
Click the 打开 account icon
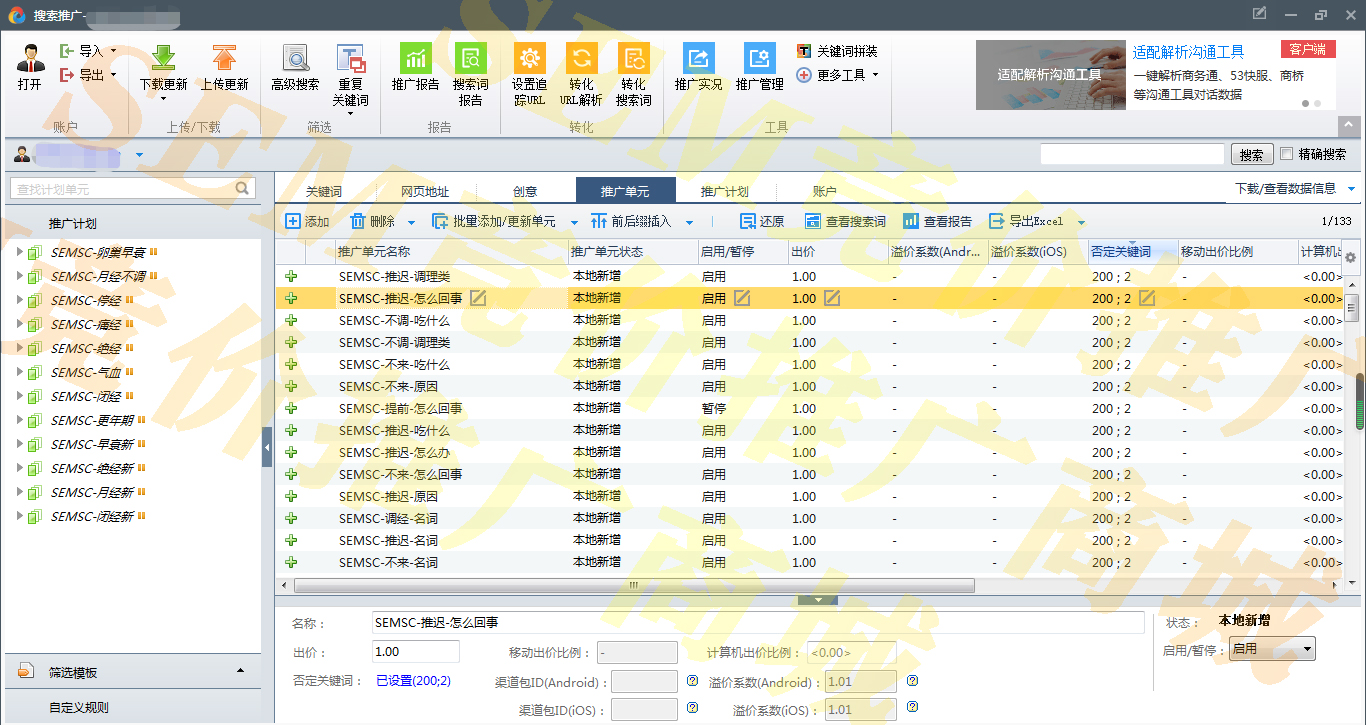click(30, 58)
